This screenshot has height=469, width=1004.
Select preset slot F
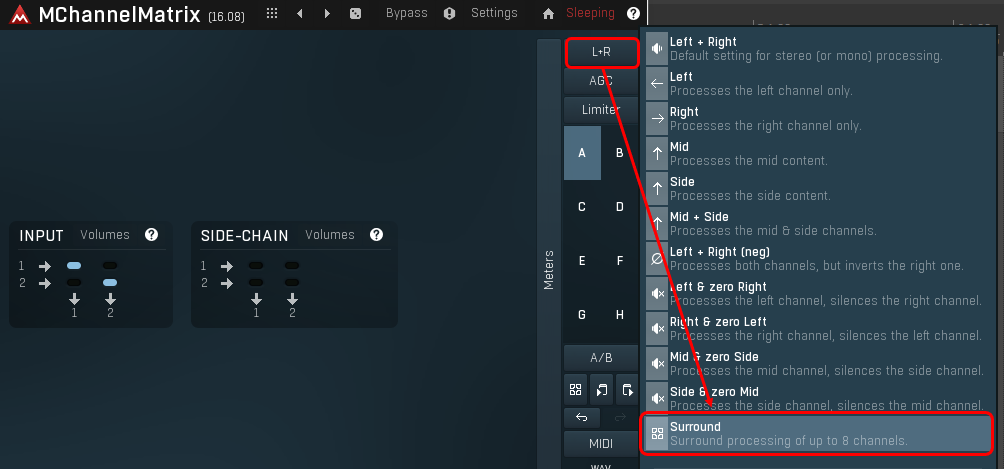(620, 260)
